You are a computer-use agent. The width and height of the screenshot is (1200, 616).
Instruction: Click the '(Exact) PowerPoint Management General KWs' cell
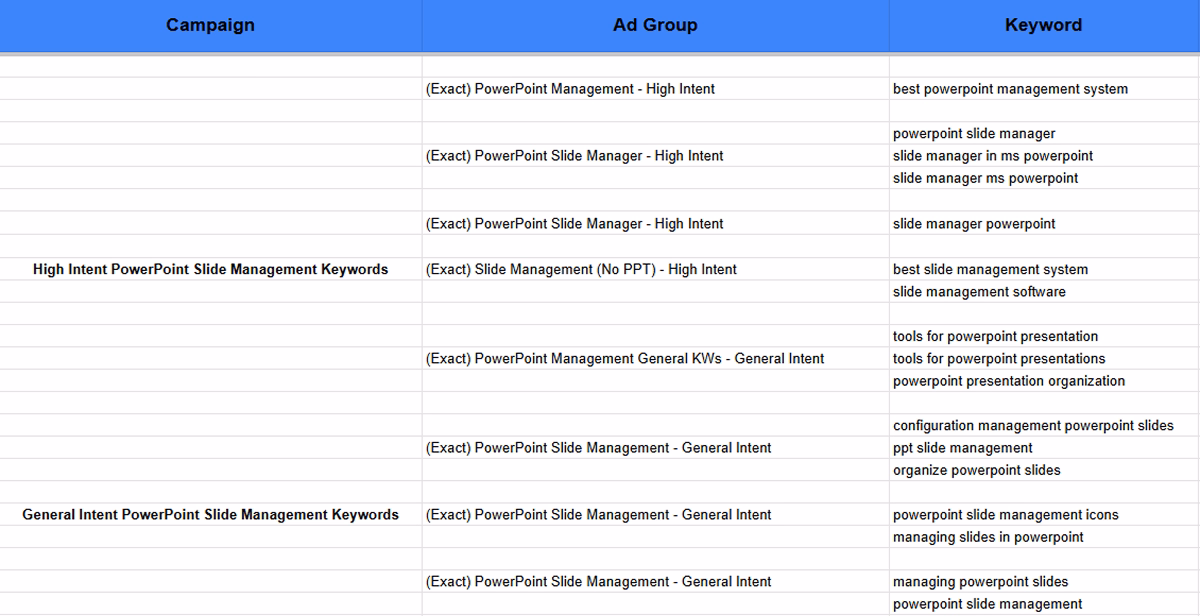click(x=624, y=358)
